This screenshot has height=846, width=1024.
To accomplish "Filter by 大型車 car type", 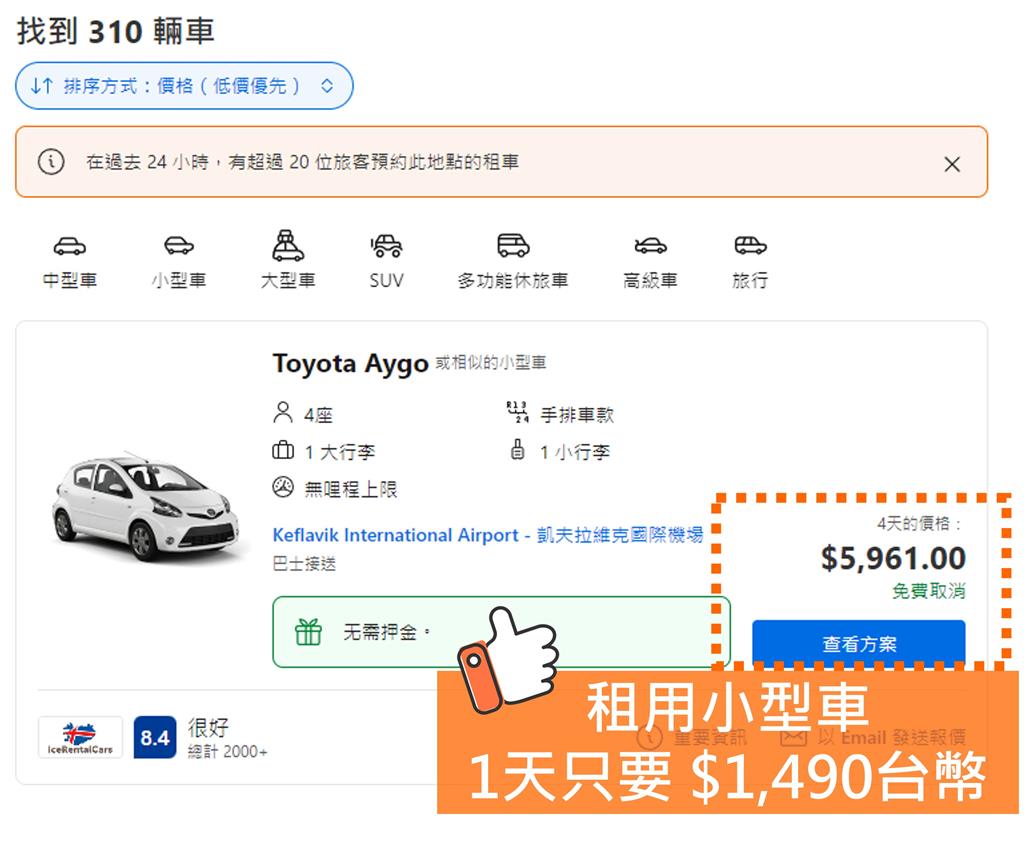I will click(288, 261).
